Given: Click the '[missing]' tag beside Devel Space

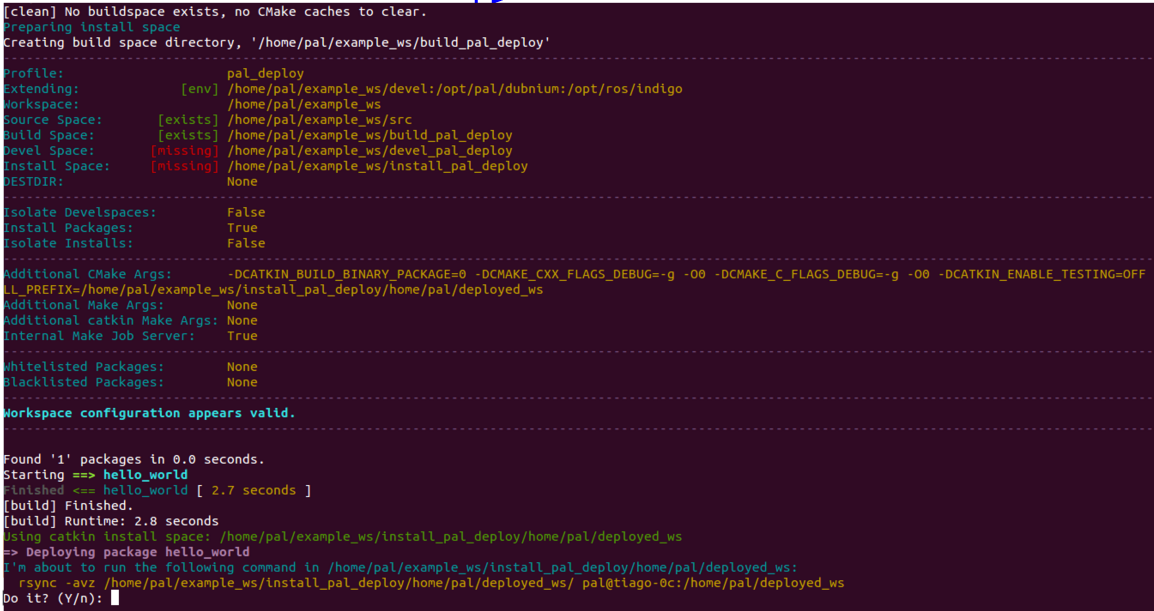Looking at the screenshot, I should [185, 151].
